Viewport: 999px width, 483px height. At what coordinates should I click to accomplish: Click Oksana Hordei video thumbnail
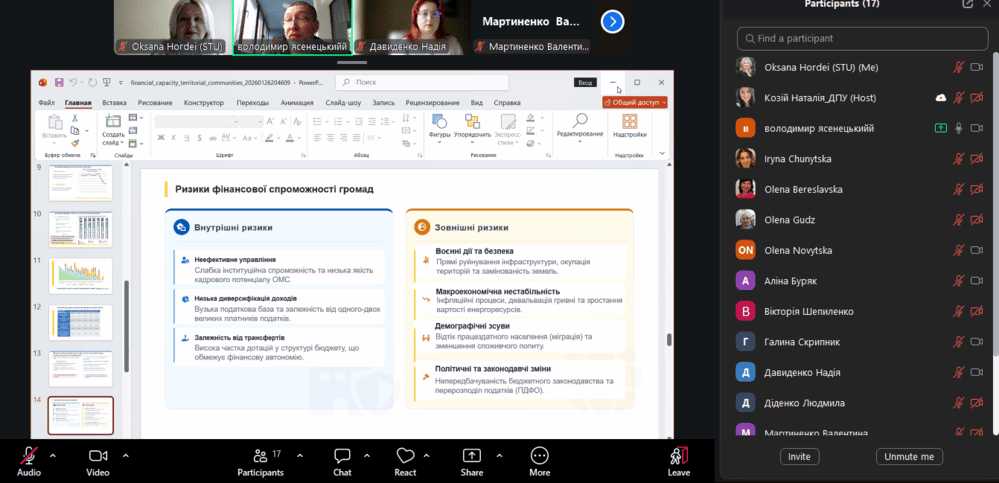[x=172, y=27]
